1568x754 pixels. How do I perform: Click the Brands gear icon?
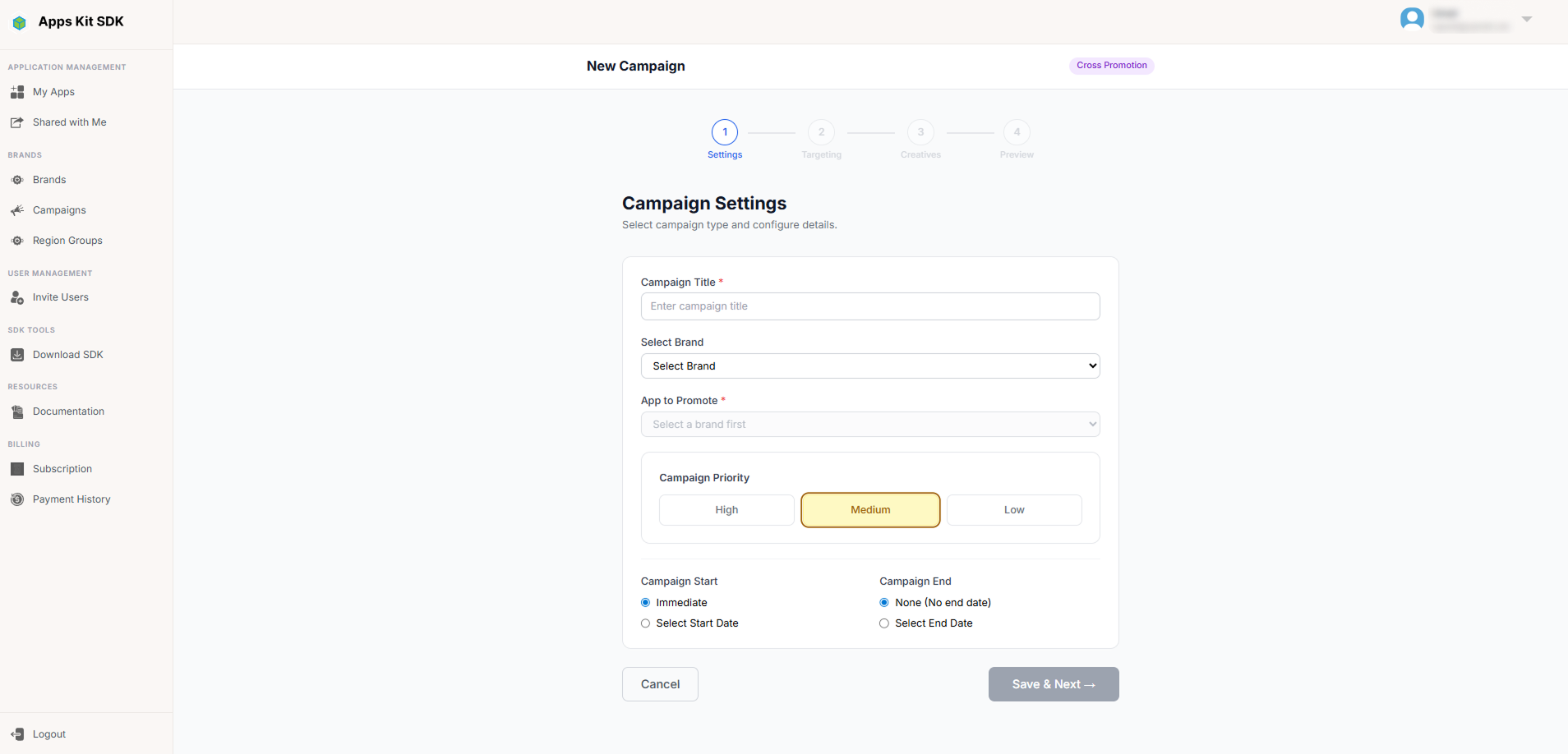[17, 180]
